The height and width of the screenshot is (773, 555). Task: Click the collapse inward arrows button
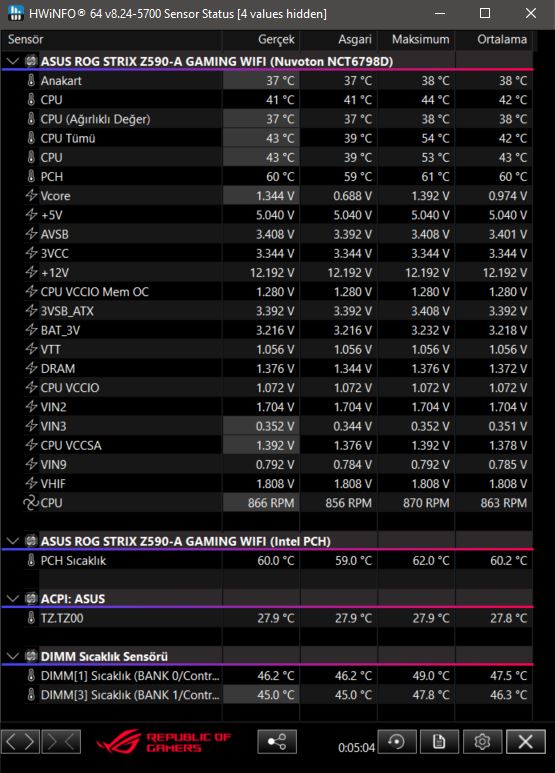pyautogui.click(x=61, y=741)
